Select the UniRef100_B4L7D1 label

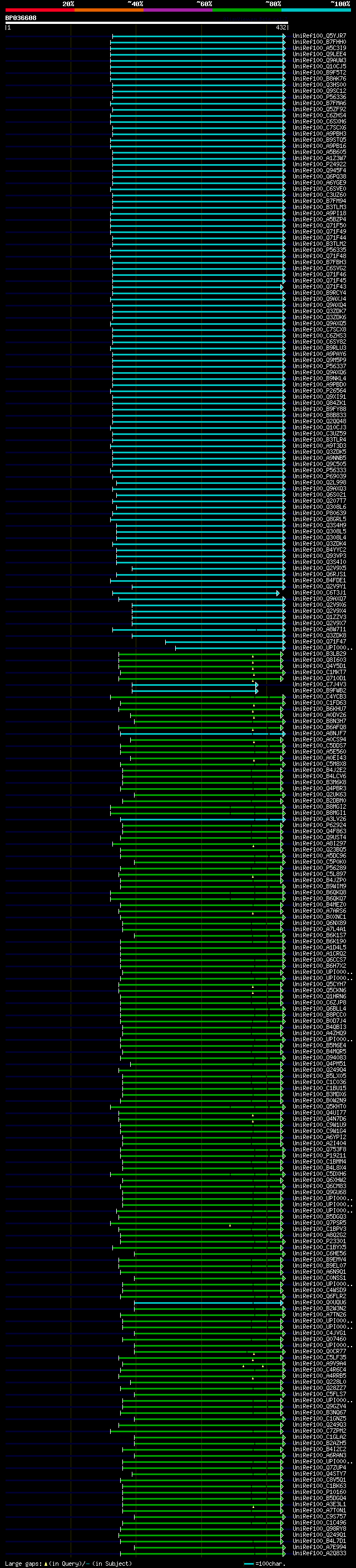tap(319, 1541)
